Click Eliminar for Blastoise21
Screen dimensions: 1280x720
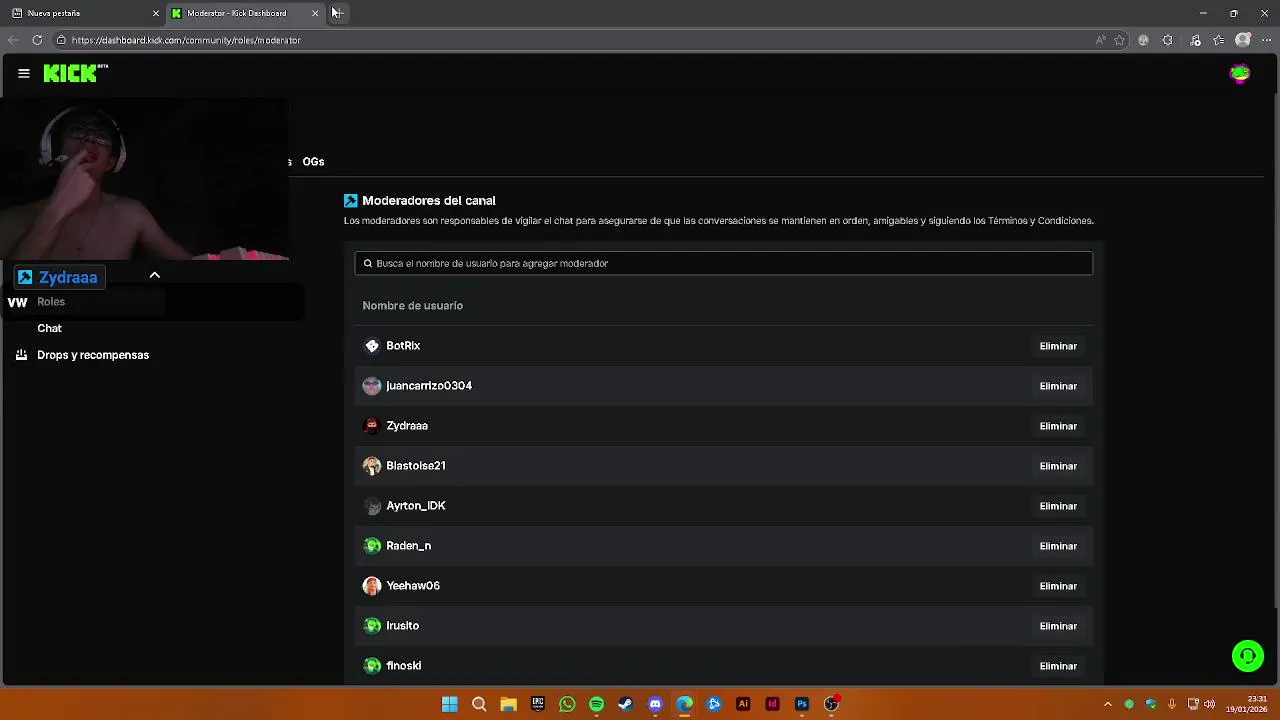[x=1058, y=466]
